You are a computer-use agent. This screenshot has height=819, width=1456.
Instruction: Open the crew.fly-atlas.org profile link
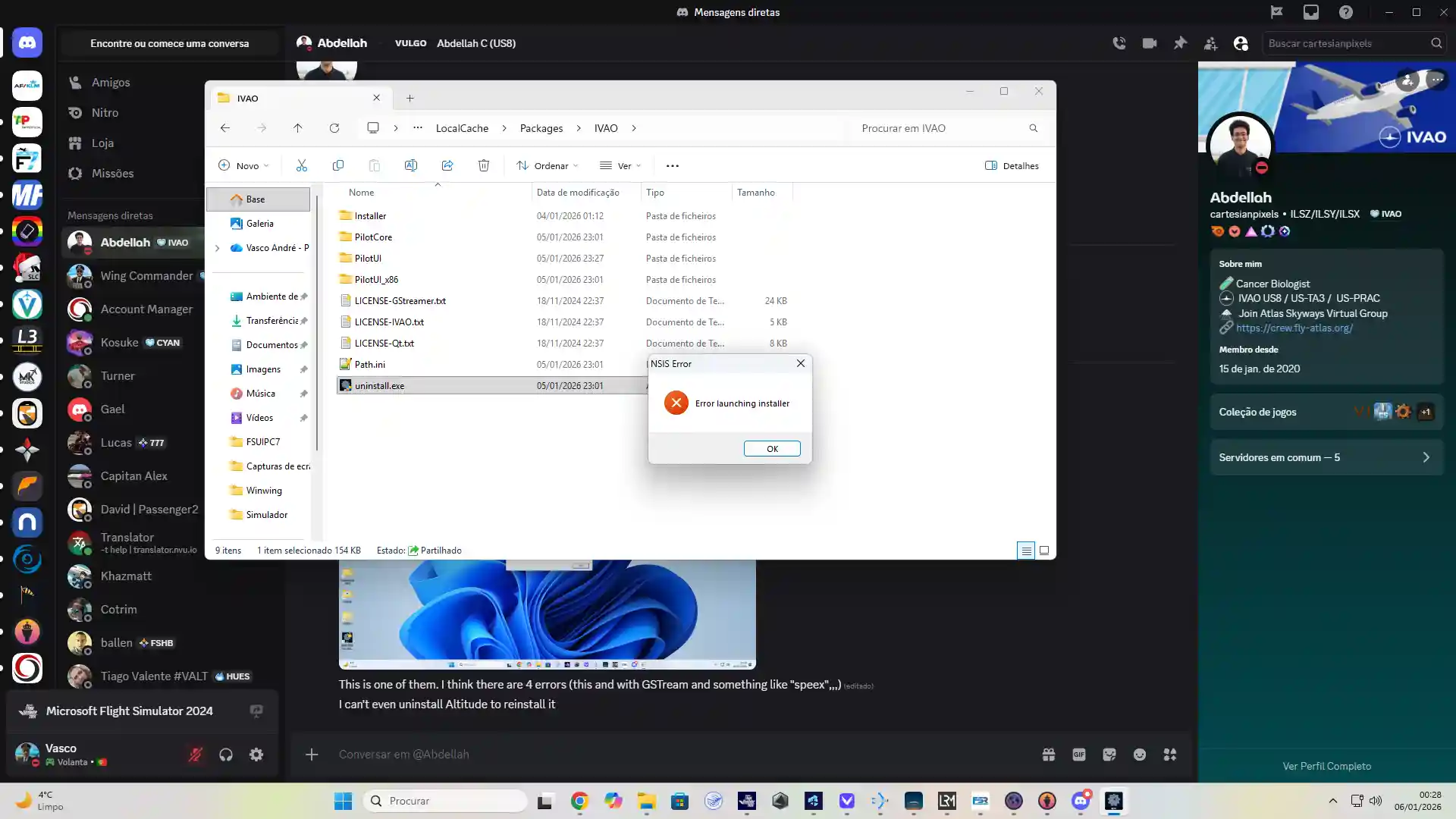(x=1294, y=328)
